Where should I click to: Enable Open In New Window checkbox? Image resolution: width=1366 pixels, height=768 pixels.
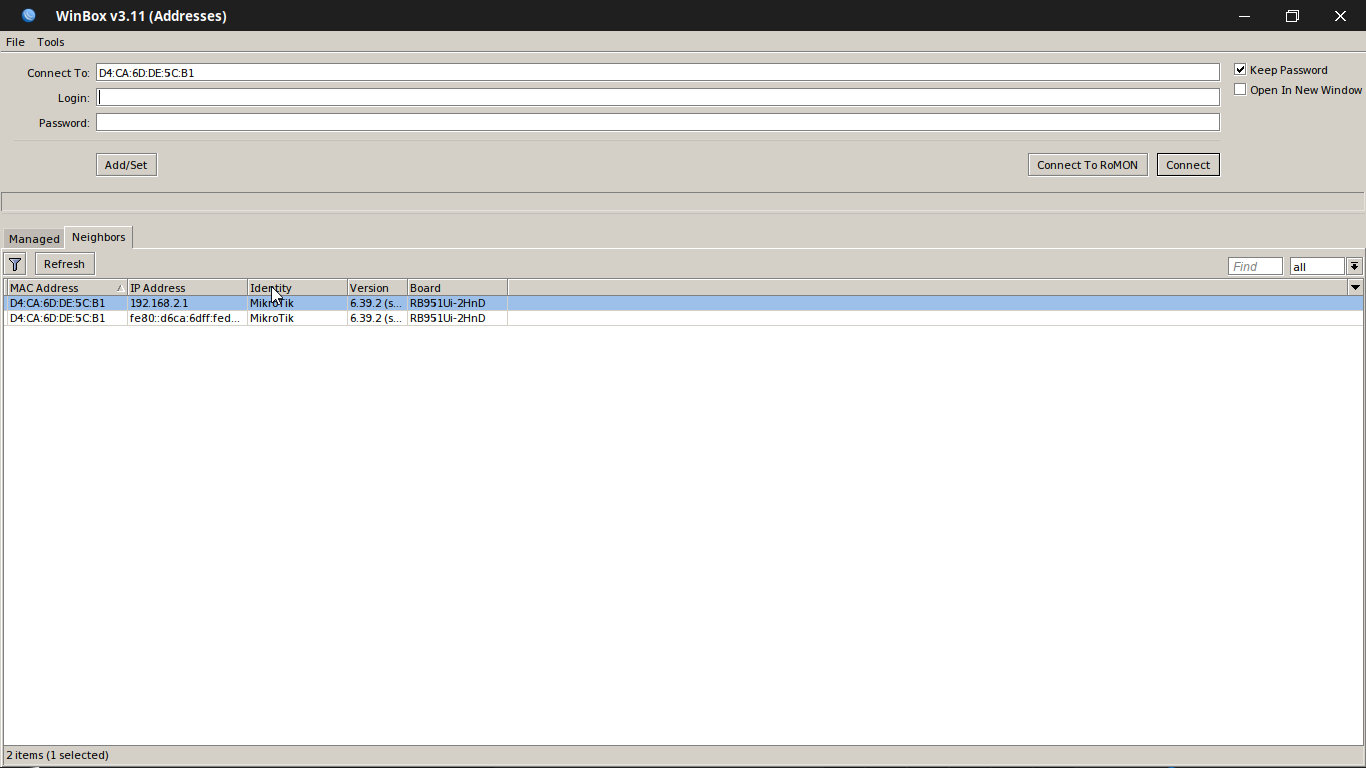[x=1240, y=90]
